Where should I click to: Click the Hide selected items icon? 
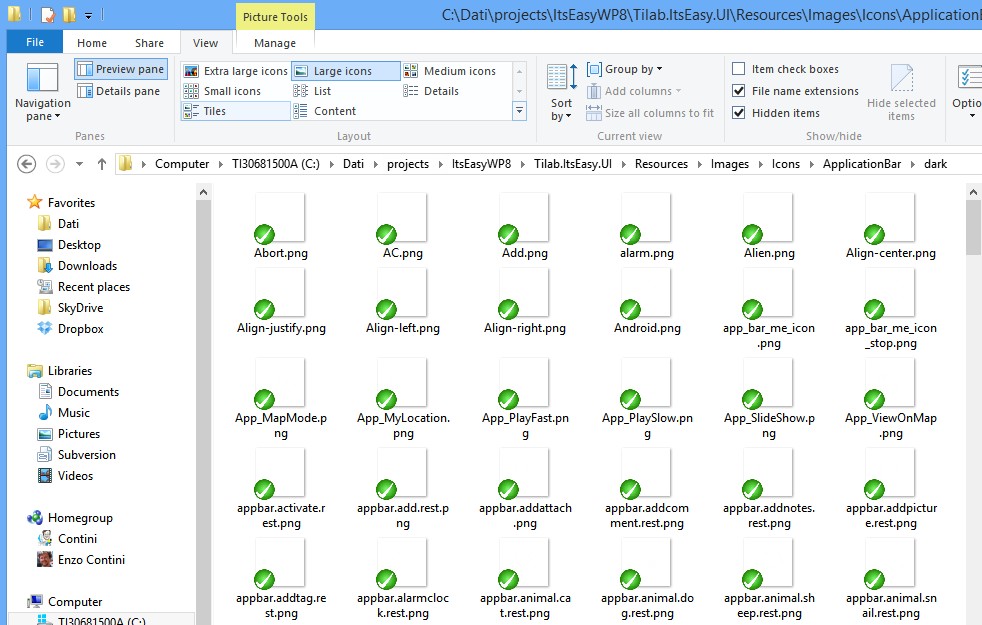(901, 92)
